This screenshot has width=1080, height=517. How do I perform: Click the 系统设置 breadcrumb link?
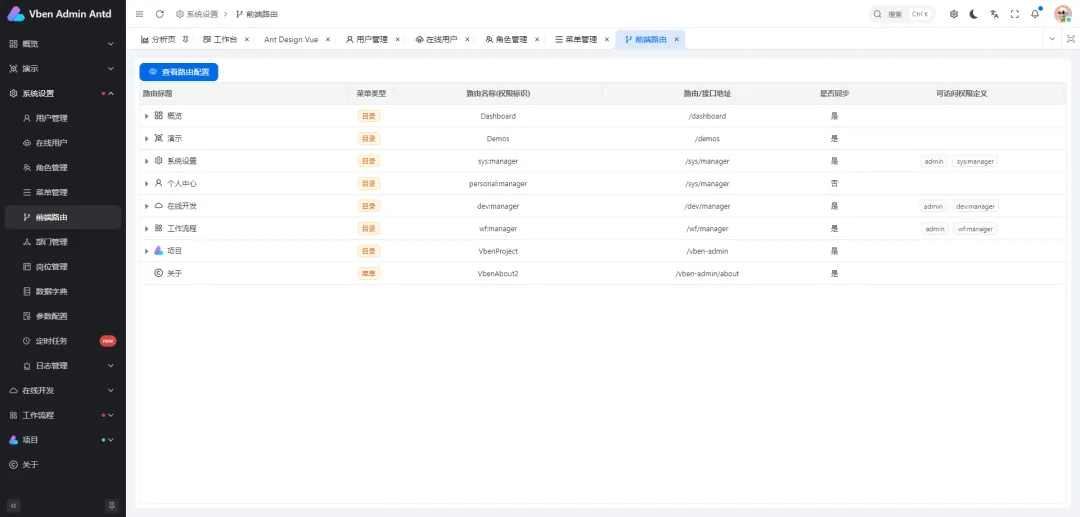(x=197, y=14)
